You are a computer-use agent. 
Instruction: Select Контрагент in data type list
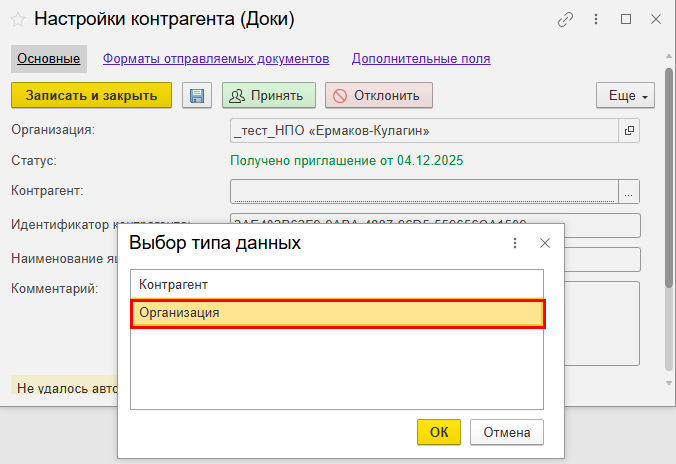pos(337,285)
